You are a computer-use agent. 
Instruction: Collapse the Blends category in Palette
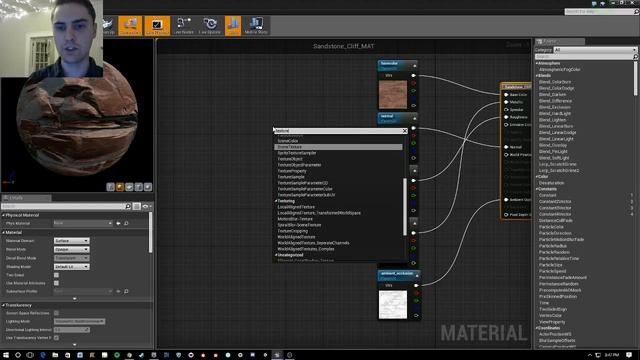pyautogui.click(x=537, y=76)
